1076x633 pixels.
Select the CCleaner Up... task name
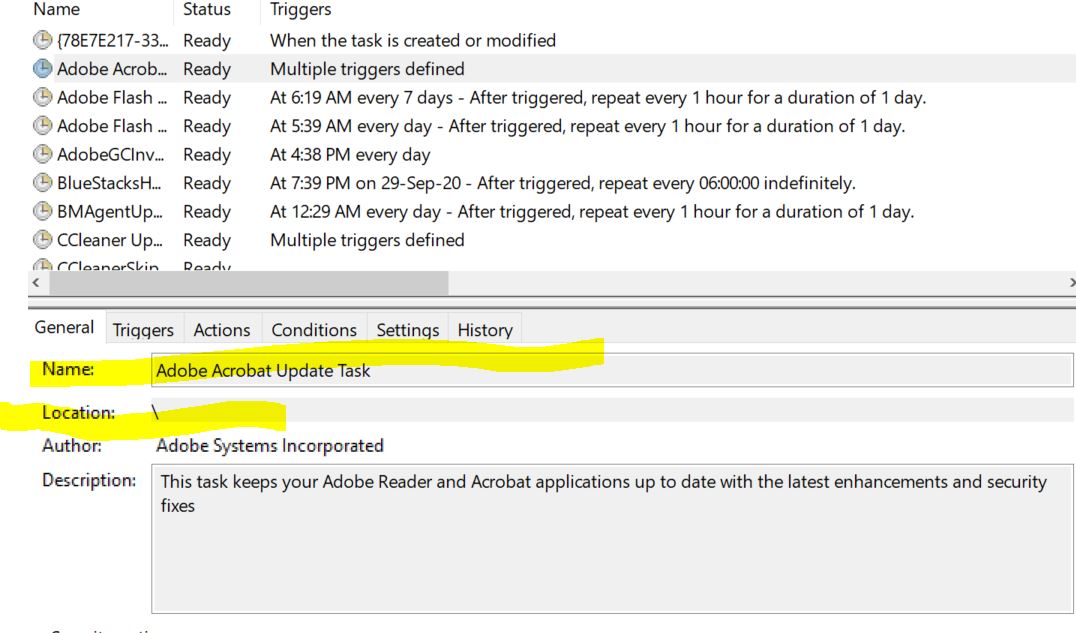coord(110,240)
